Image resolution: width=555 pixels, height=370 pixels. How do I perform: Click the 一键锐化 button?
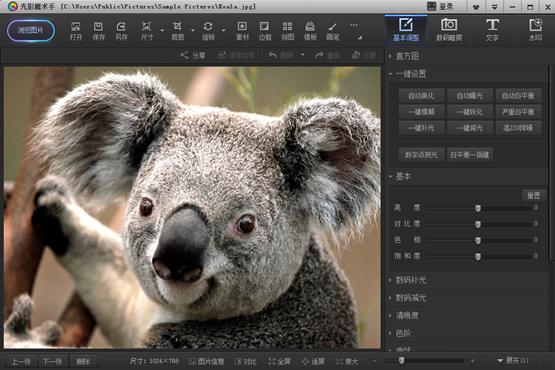tap(470, 112)
